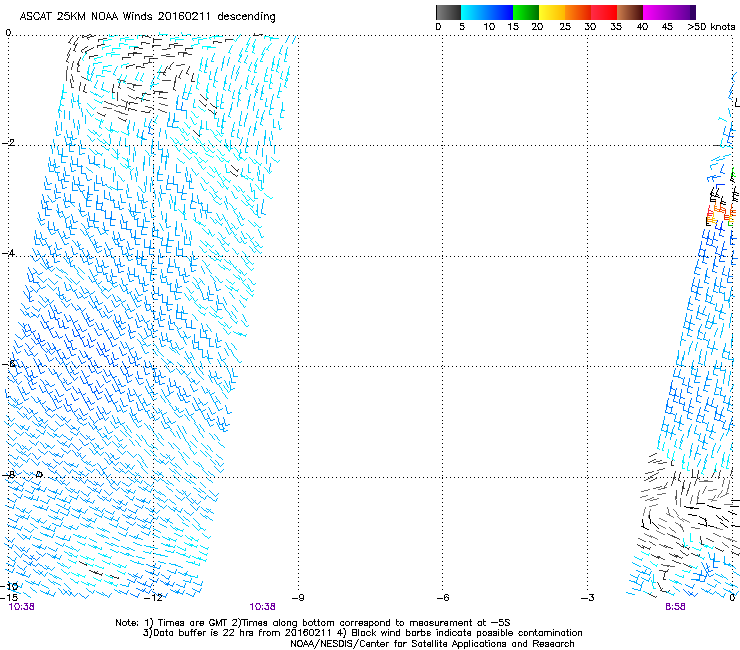Click the chart title 'ASCAT 25KM NOAA Winds'

click(86, 16)
